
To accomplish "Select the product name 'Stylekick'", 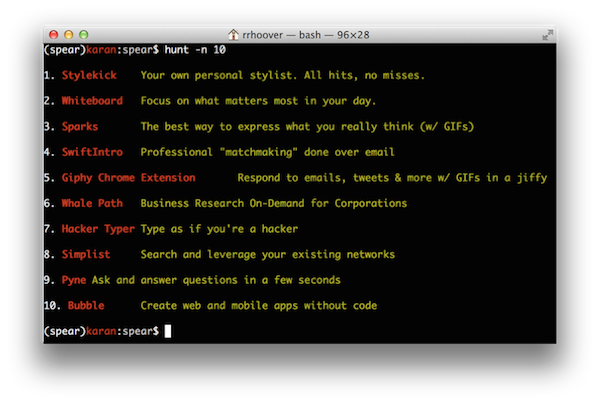I will click(89, 75).
